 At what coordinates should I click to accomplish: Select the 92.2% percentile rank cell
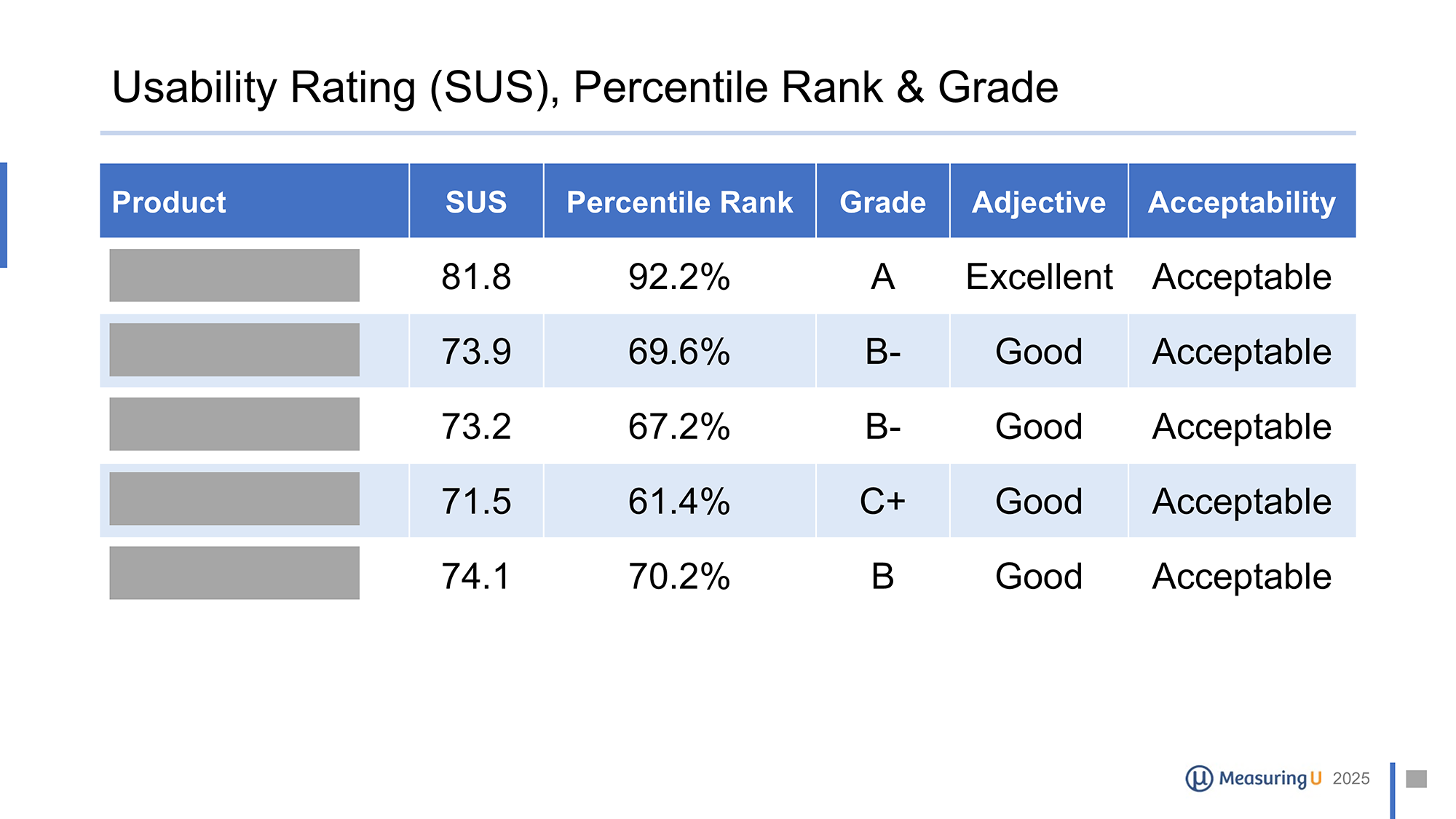coord(679,277)
